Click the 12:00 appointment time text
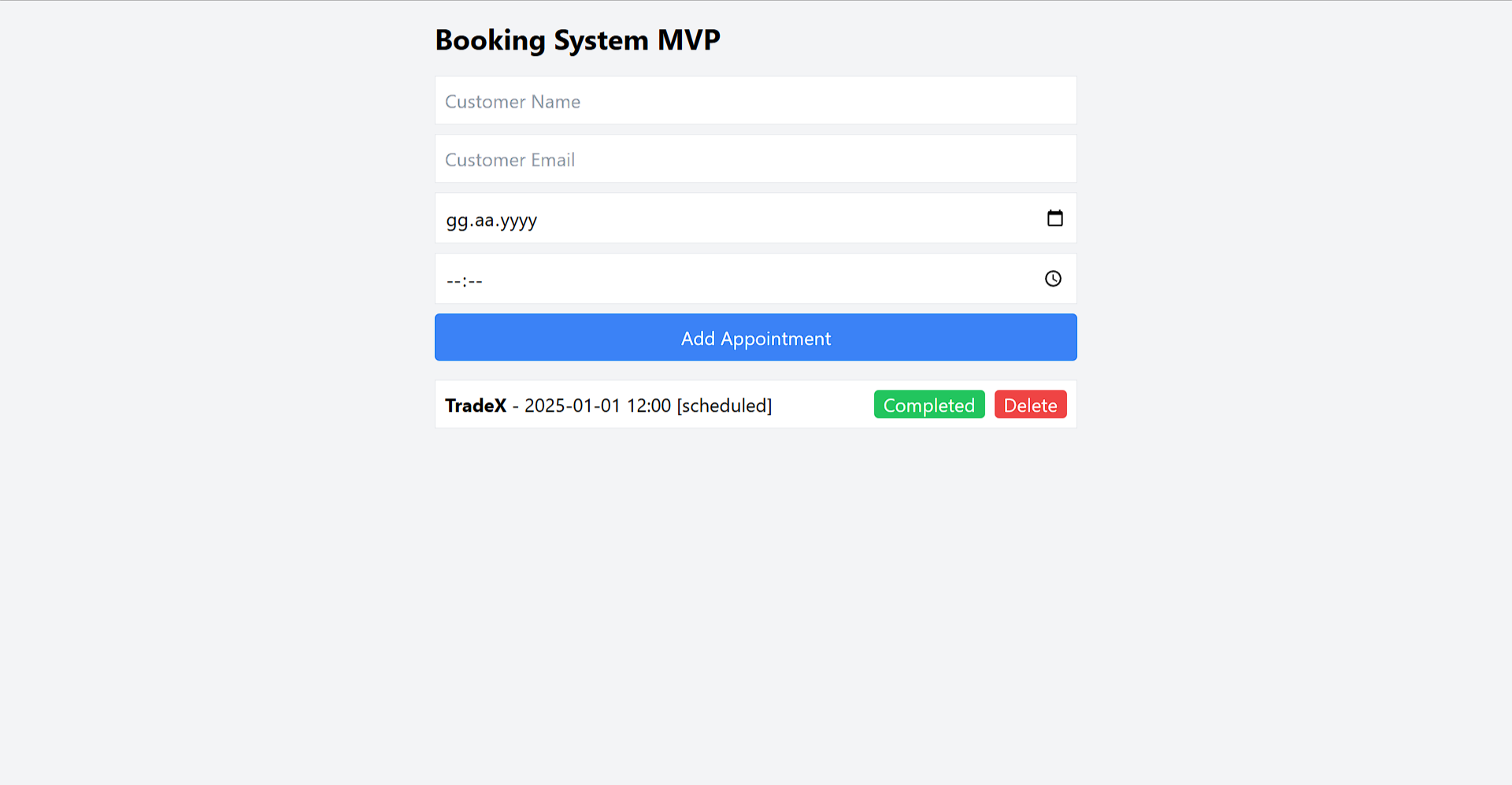The width and height of the screenshot is (1512, 785). (648, 405)
